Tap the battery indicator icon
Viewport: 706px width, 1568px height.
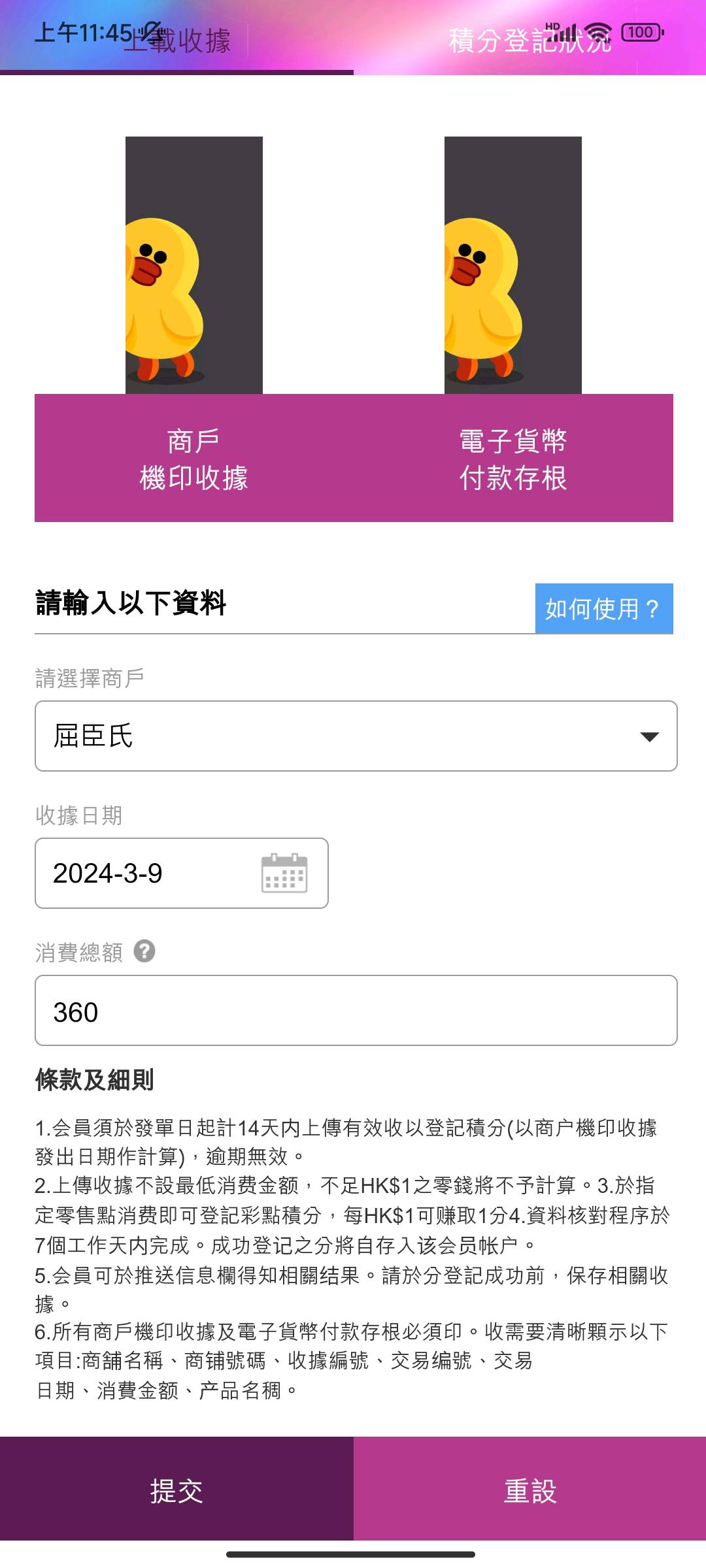[x=642, y=31]
